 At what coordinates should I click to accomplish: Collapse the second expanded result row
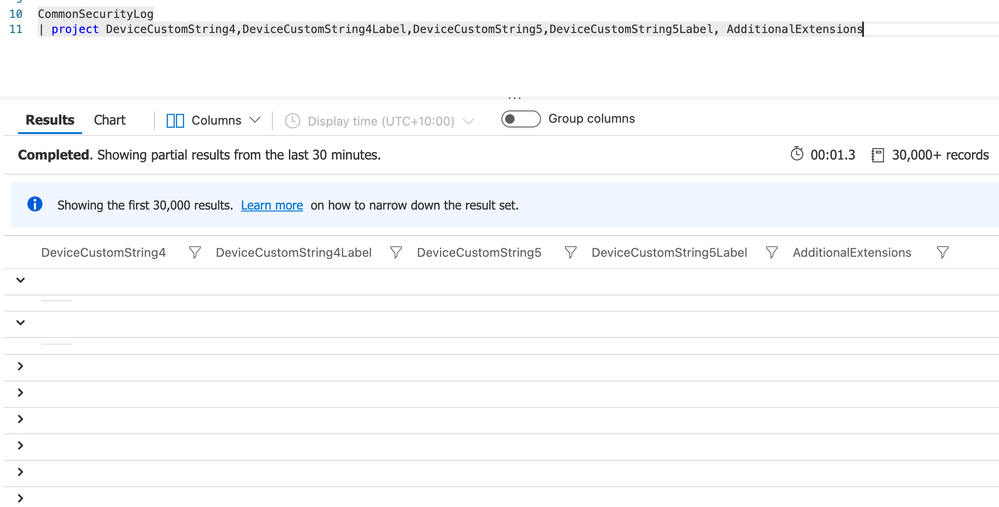click(20, 323)
